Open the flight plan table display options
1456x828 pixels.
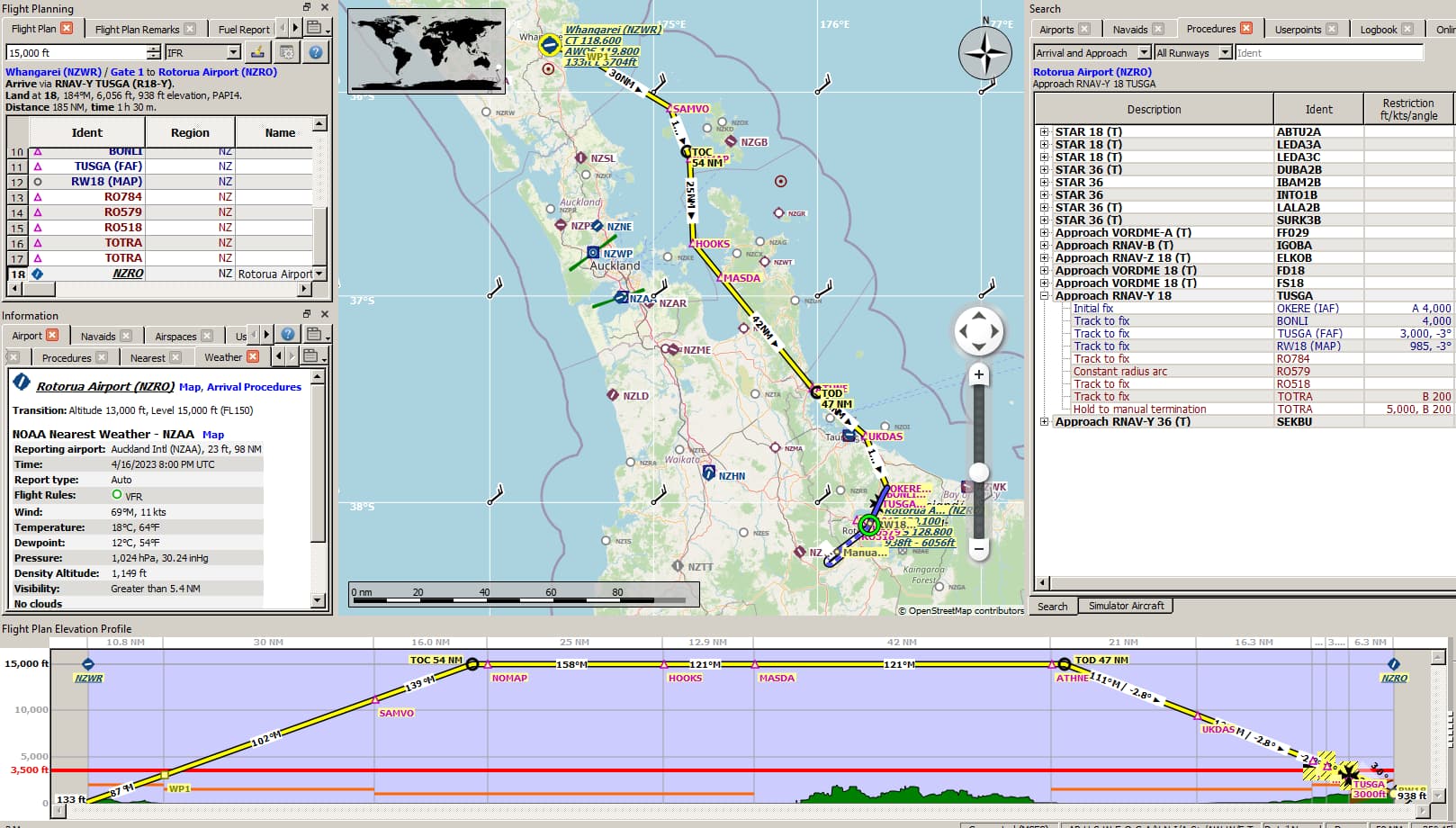click(286, 52)
